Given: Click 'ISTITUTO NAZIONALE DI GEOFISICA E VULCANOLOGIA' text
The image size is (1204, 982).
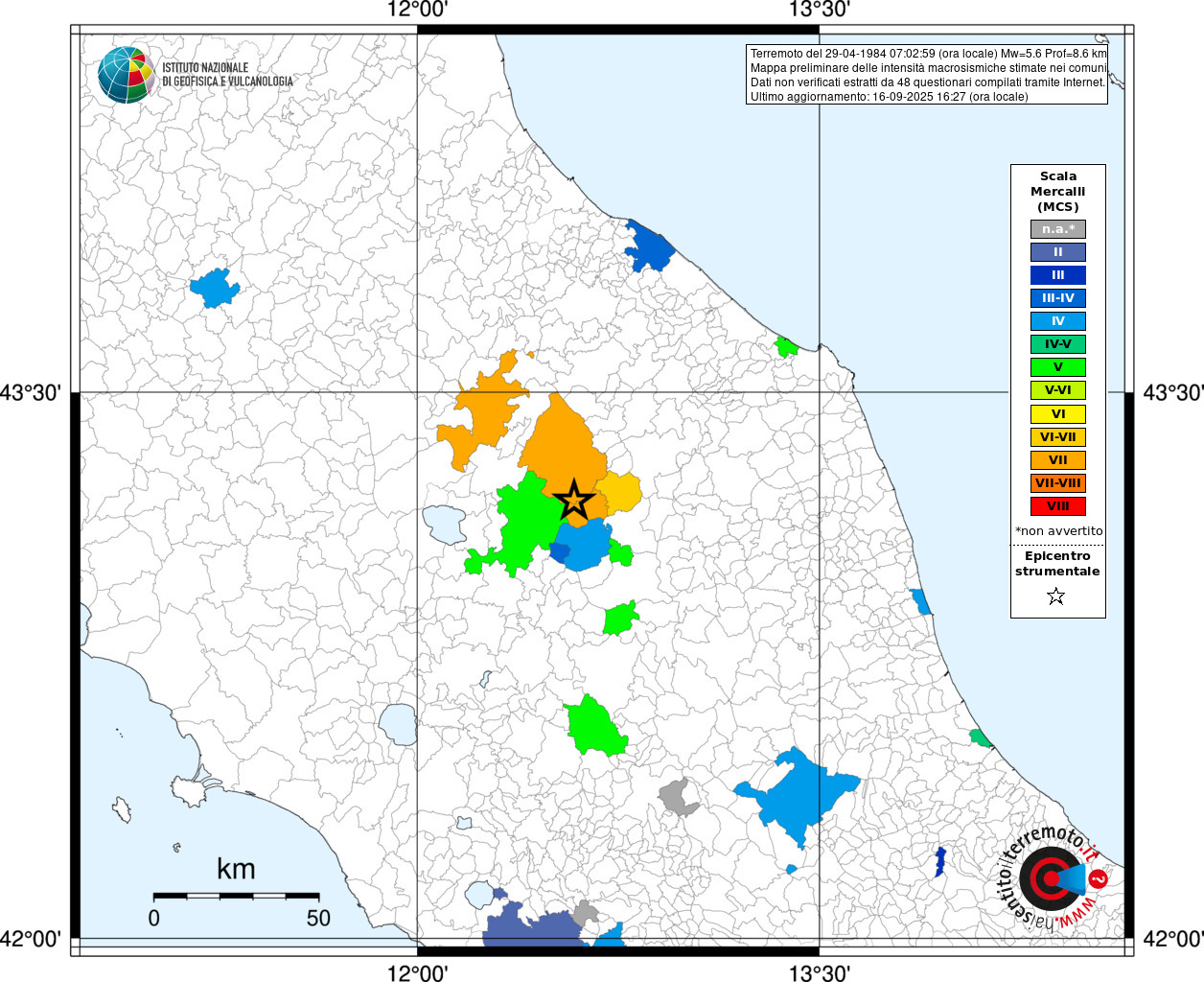Looking at the screenshot, I should tap(227, 75).
